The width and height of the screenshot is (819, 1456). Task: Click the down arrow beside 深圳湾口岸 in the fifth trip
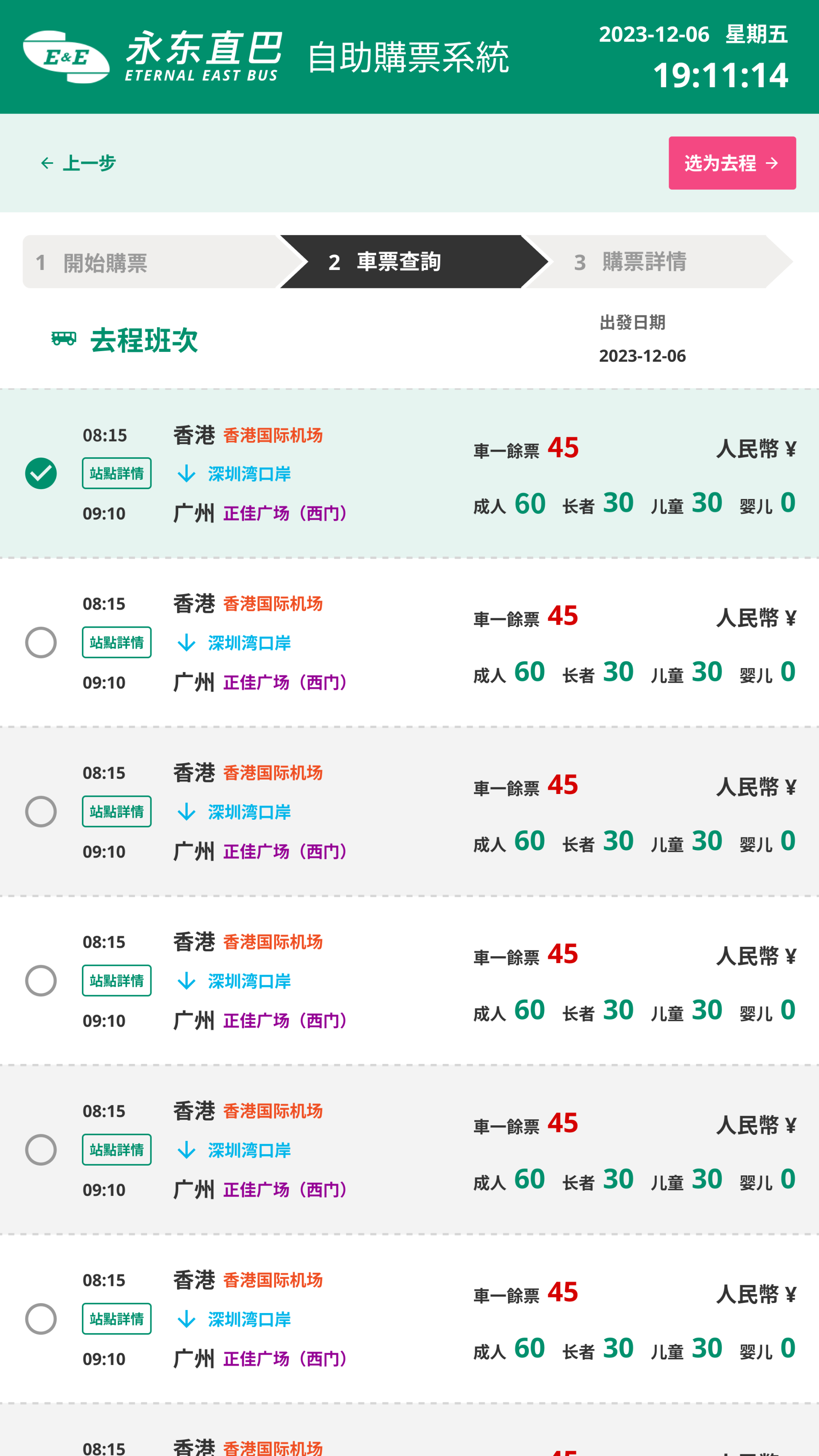tap(186, 1150)
